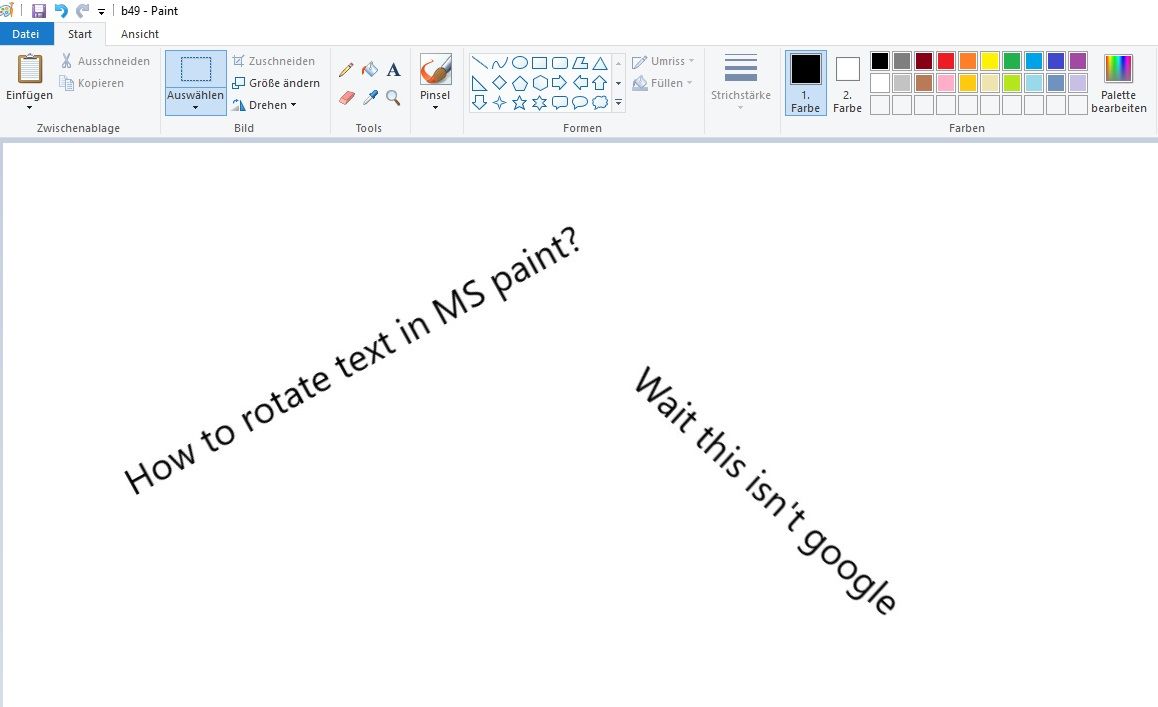Screen dimensions: 1158x707
Task: Open the Einfügen dropdown arrow
Action: coord(30,108)
